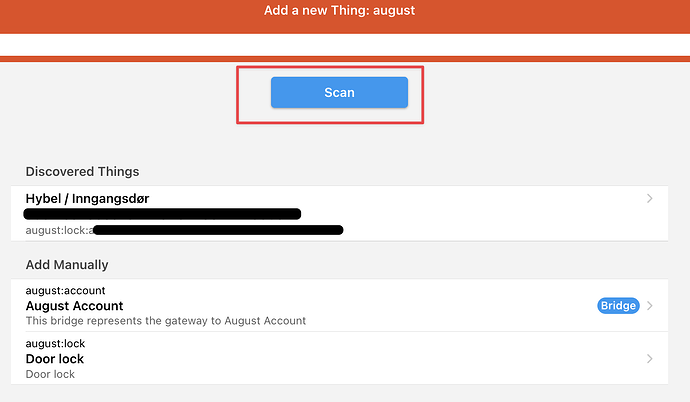Click the "Add a new Thing: august" title

pos(339,10)
